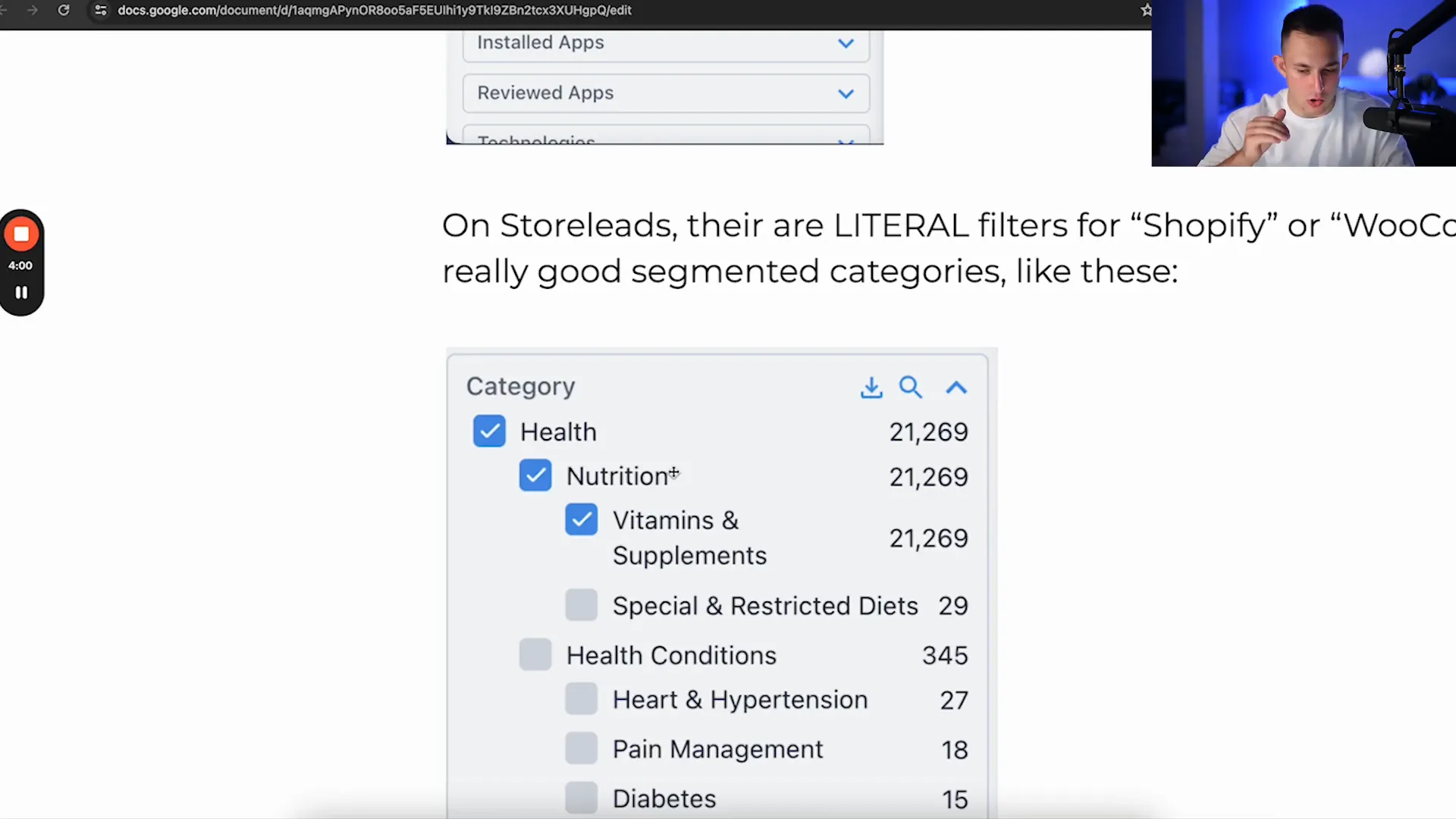Click the Pain Management label
Viewport: 1456px width, 819px height.
point(717,749)
